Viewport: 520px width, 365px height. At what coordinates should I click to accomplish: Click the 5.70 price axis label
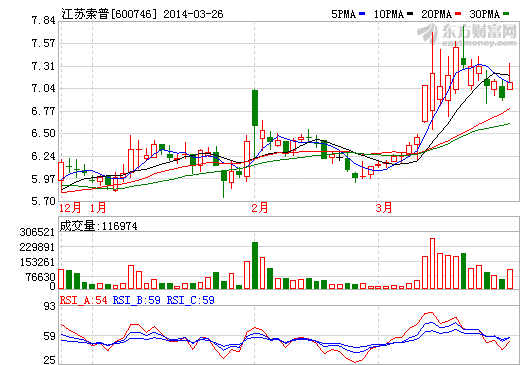pyautogui.click(x=43, y=201)
